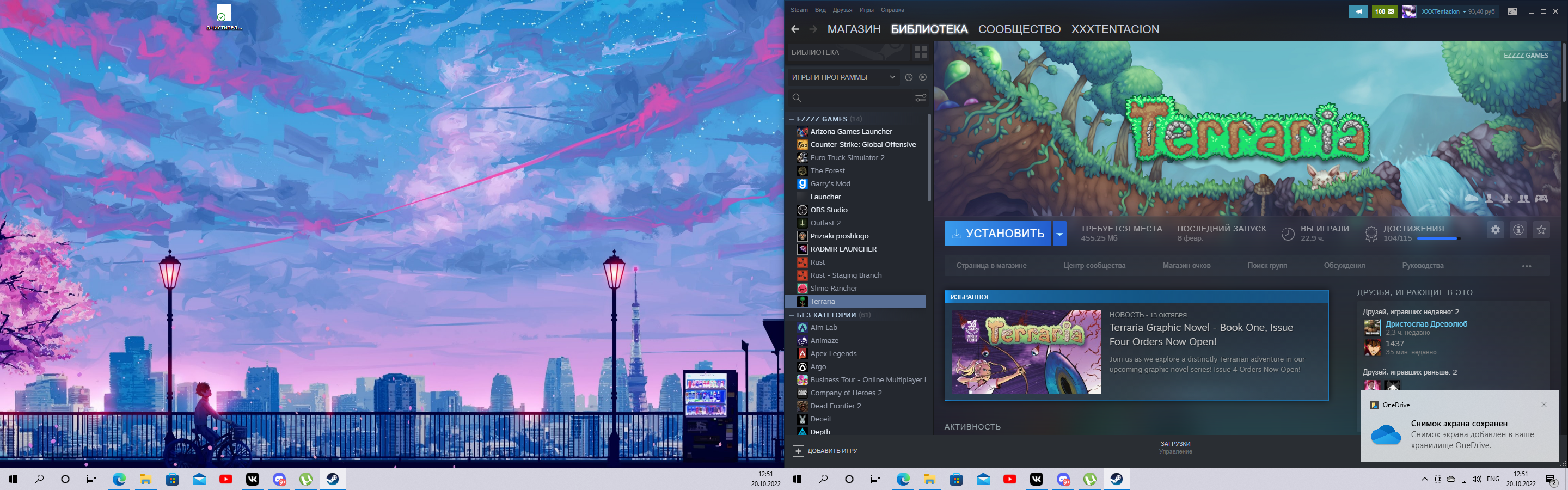Toggle sort by recent activity clock icon
Viewport: 1568px width, 490px height.
tap(909, 77)
